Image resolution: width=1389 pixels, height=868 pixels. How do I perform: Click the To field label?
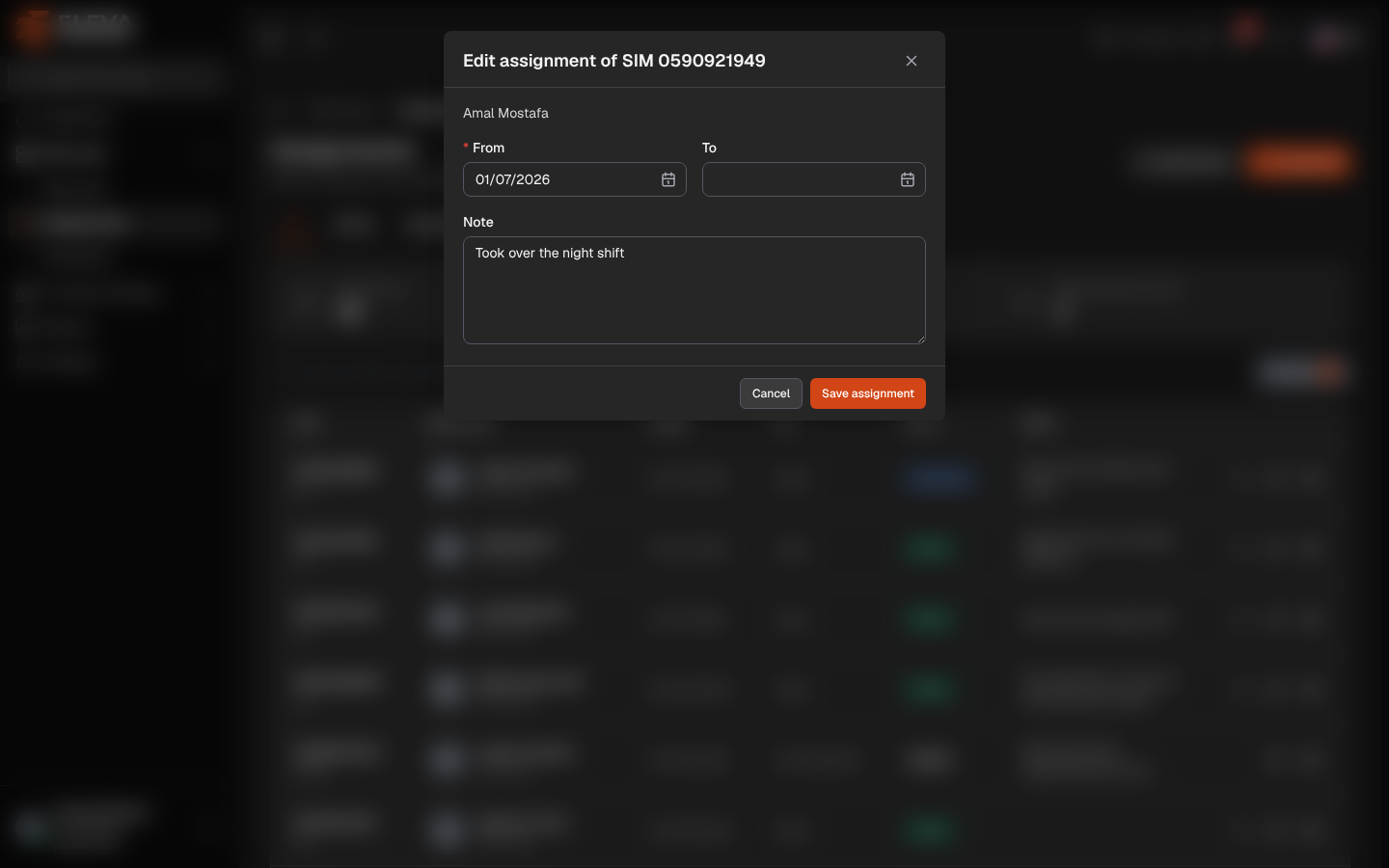point(709,148)
